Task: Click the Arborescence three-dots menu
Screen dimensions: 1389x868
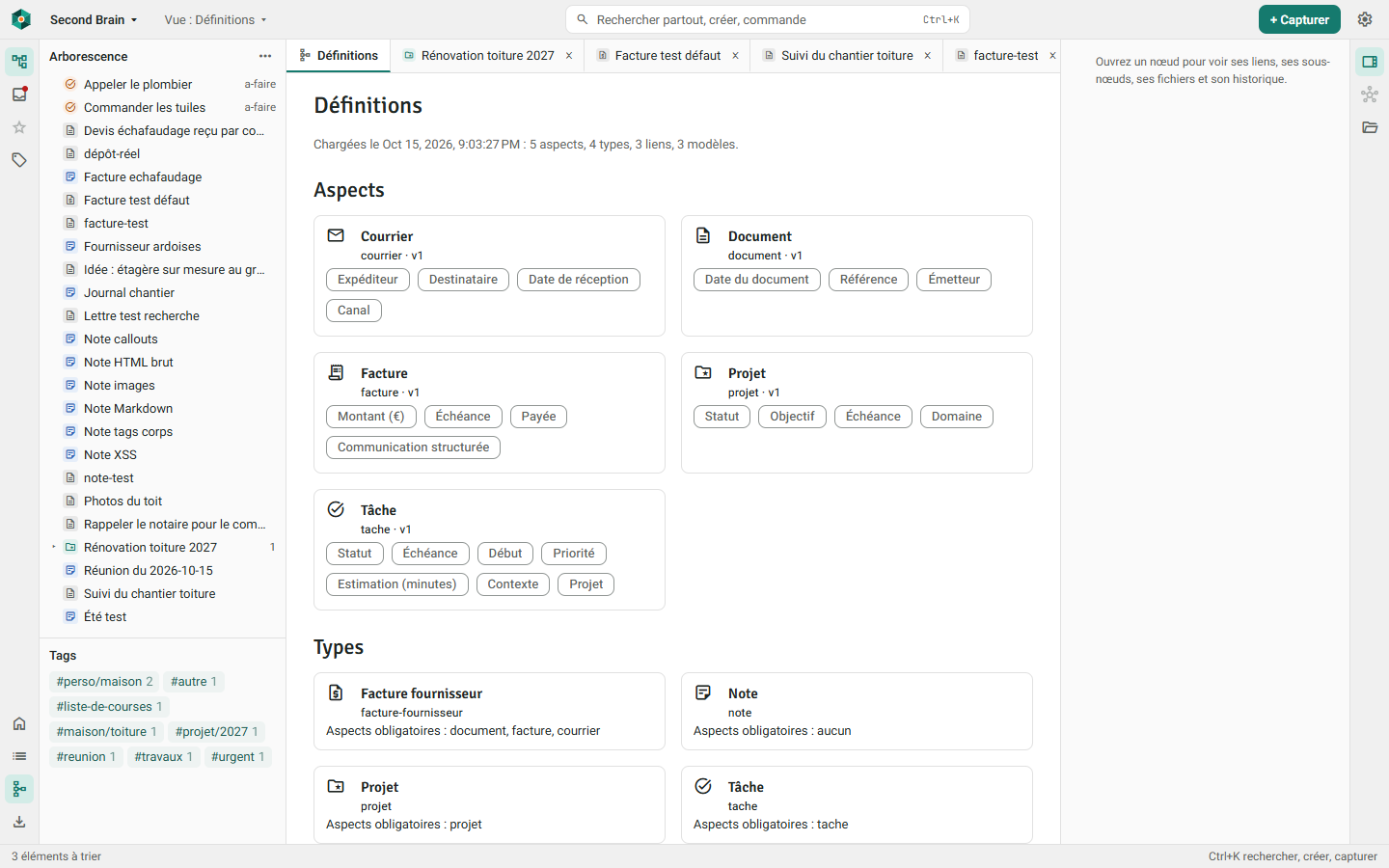Action: coord(265,56)
